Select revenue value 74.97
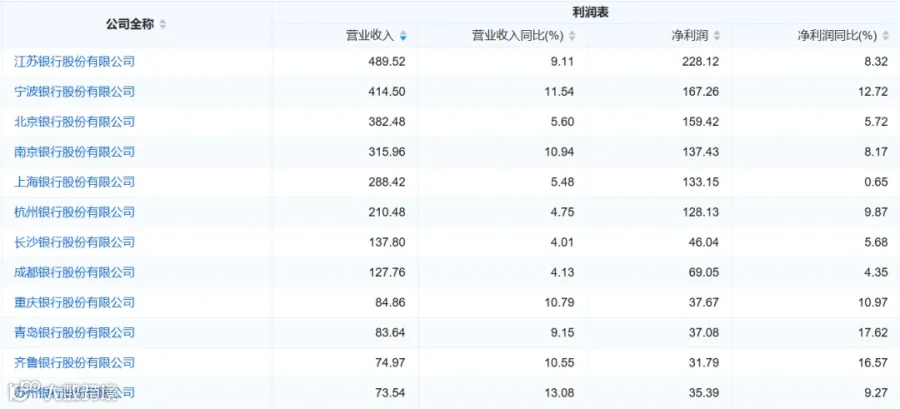 (x=390, y=363)
